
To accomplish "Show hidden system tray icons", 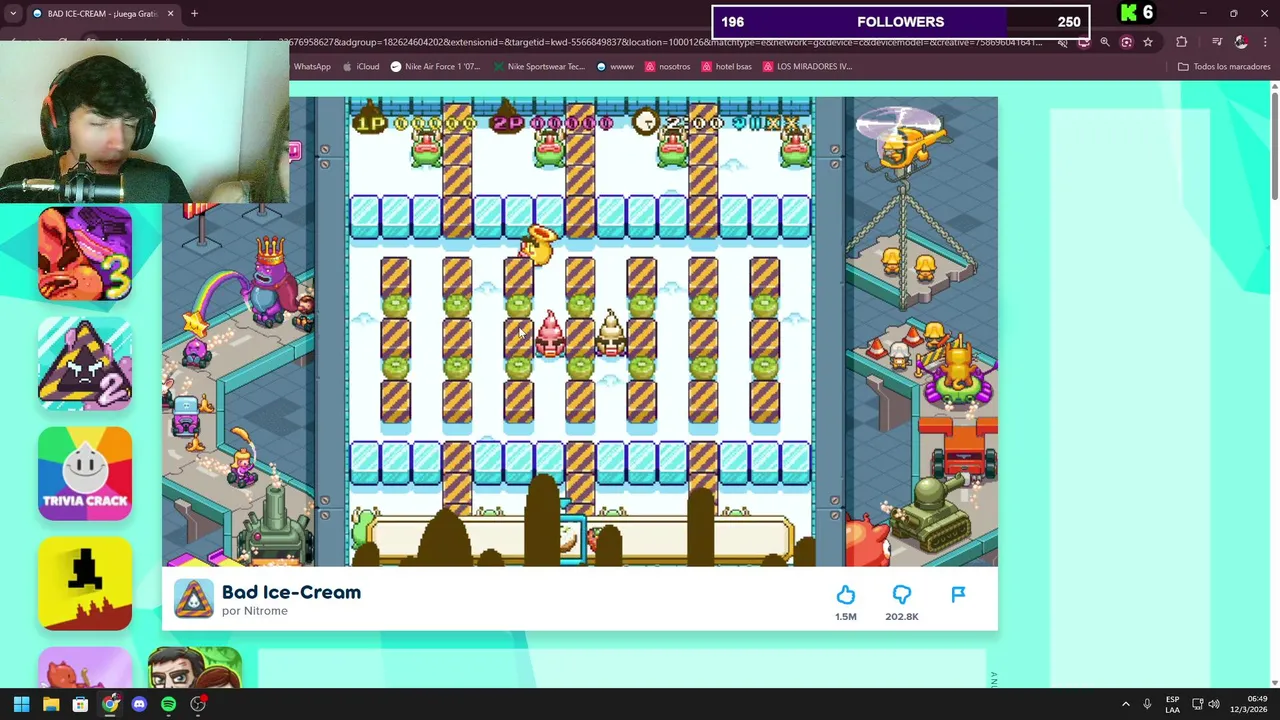I will coord(1125,704).
